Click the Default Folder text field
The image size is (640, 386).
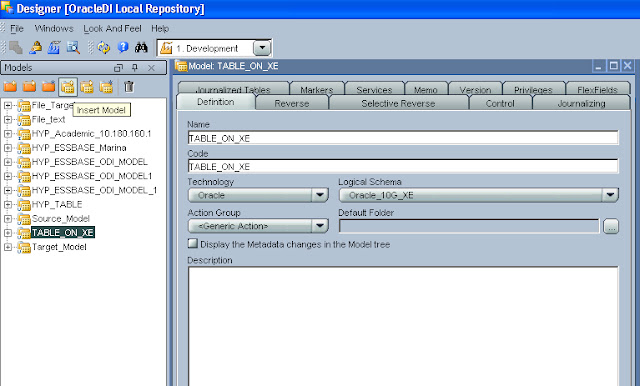pos(469,226)
